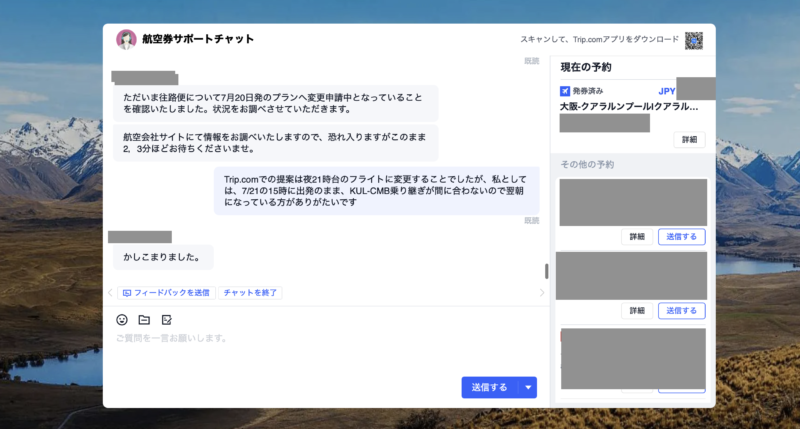
Task: Click the その他の予約 heading
Action: pyautogui.click(x=587, y=164)
